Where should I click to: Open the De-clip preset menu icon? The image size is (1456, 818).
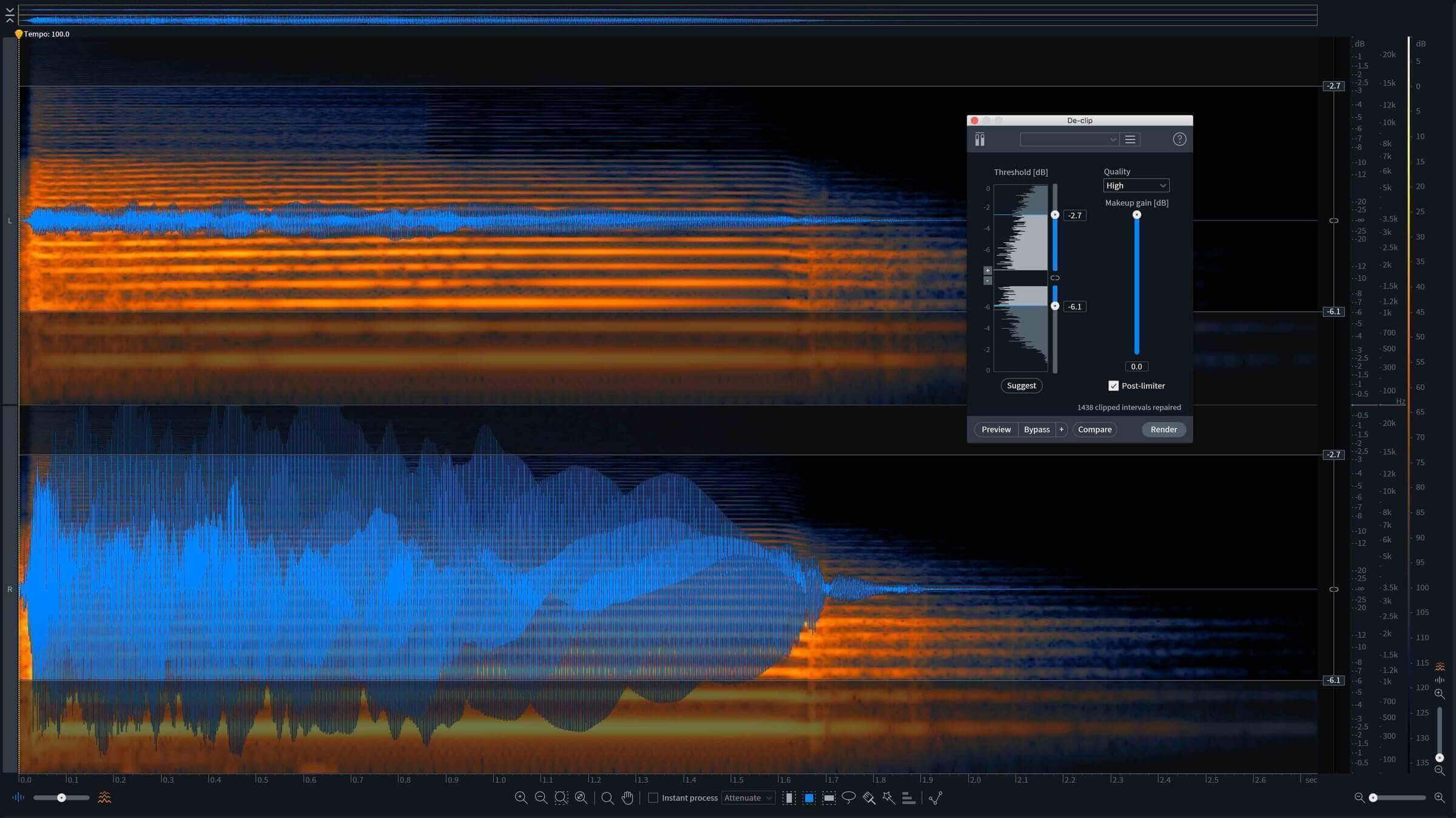coord(1130,140)
